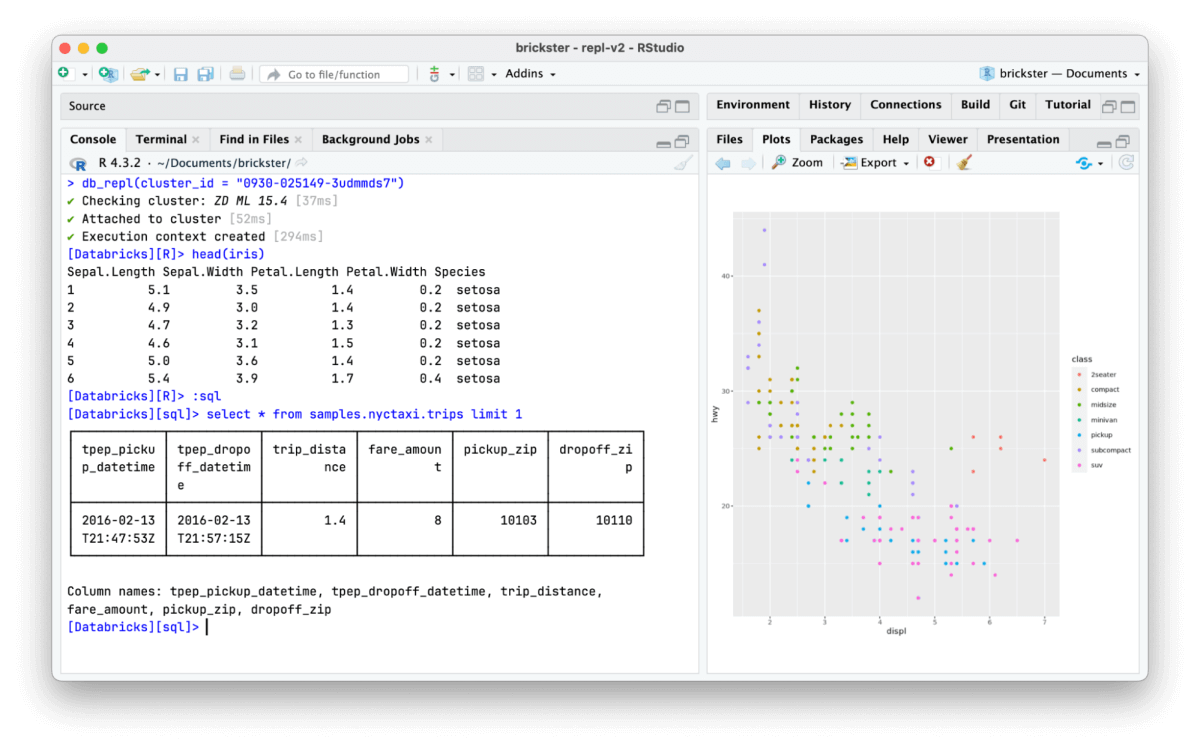Click the Print document icon
The height and width of the screenshot is (750, 1200).
(237, 74)
